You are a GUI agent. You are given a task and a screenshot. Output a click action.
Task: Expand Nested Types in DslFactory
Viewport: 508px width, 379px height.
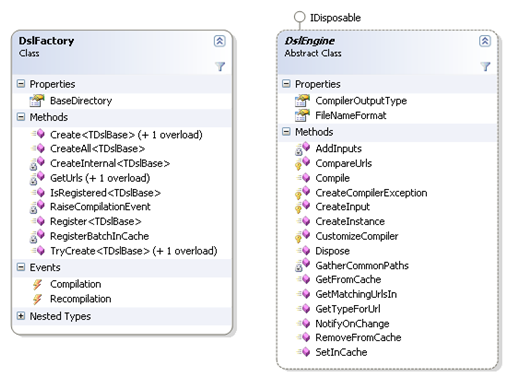[21, 316]
